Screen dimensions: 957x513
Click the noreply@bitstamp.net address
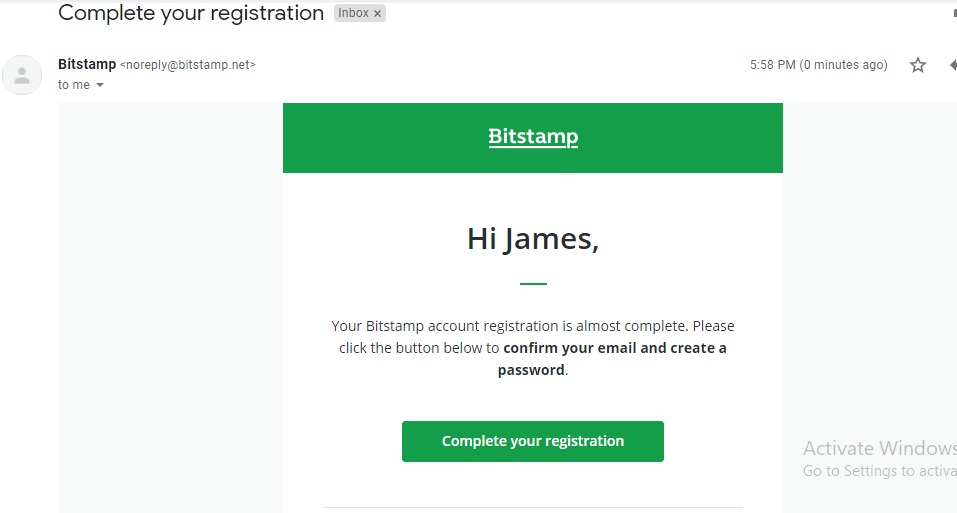pyautogui.click(x=188, y=65)
